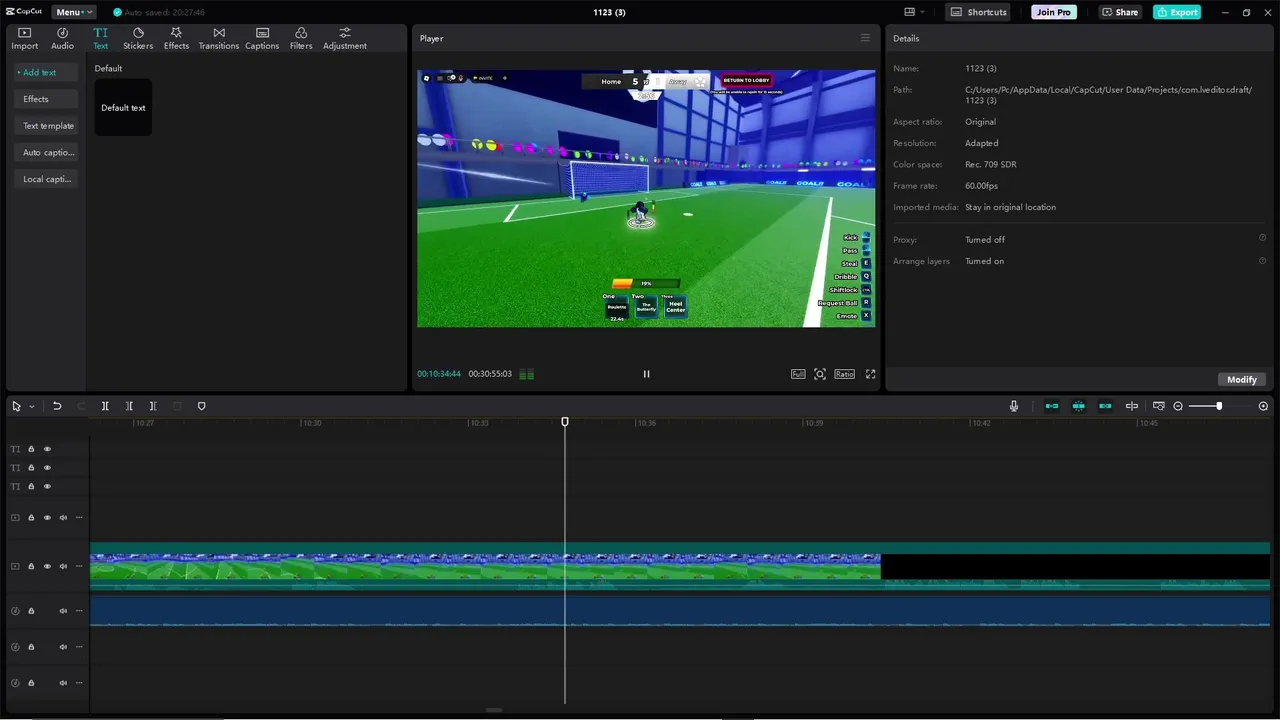Mute the main video track with the clip

point(63,566)
